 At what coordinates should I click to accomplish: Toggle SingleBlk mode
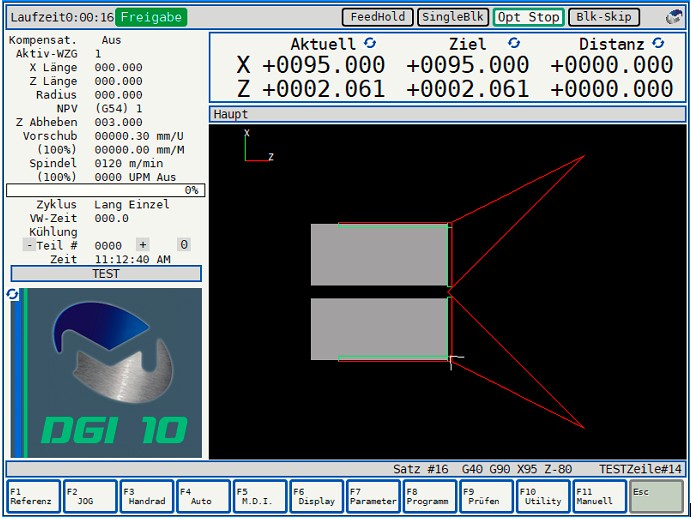point(453,17)
